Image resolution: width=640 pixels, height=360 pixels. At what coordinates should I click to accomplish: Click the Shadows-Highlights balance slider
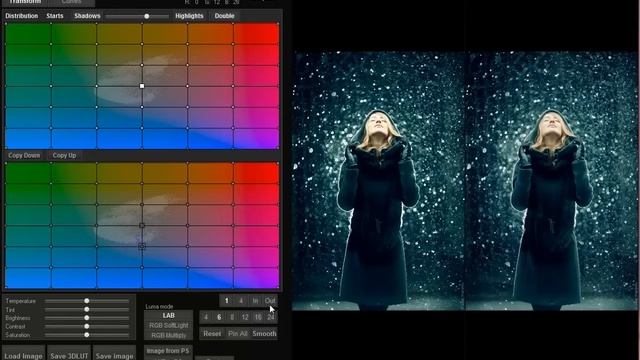point(137,16)
